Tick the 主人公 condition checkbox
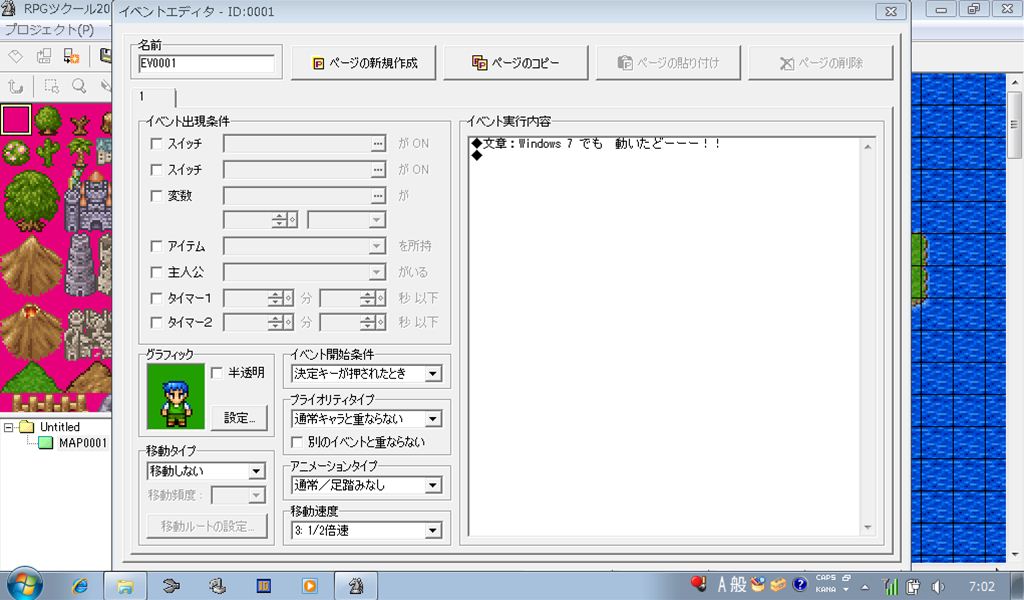Image resolution: width=1024 pixels, height=600 pixels. click(x=156, y=272)
